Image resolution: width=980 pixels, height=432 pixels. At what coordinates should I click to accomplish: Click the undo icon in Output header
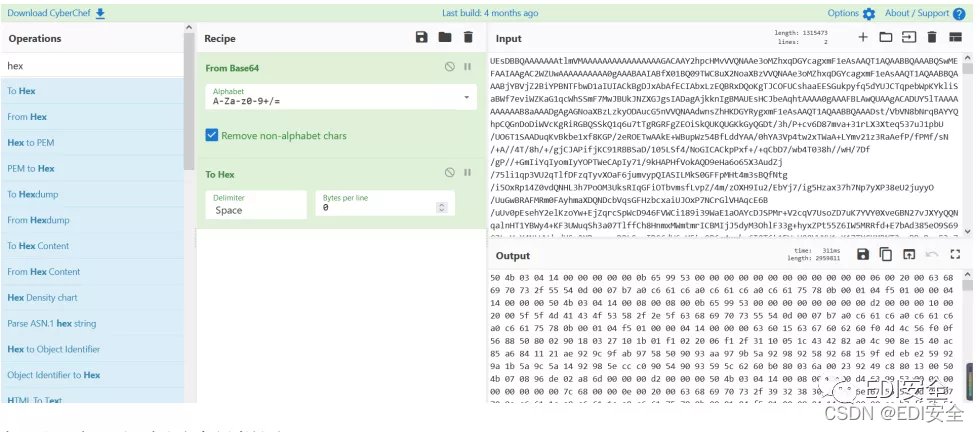pos(932,254)
